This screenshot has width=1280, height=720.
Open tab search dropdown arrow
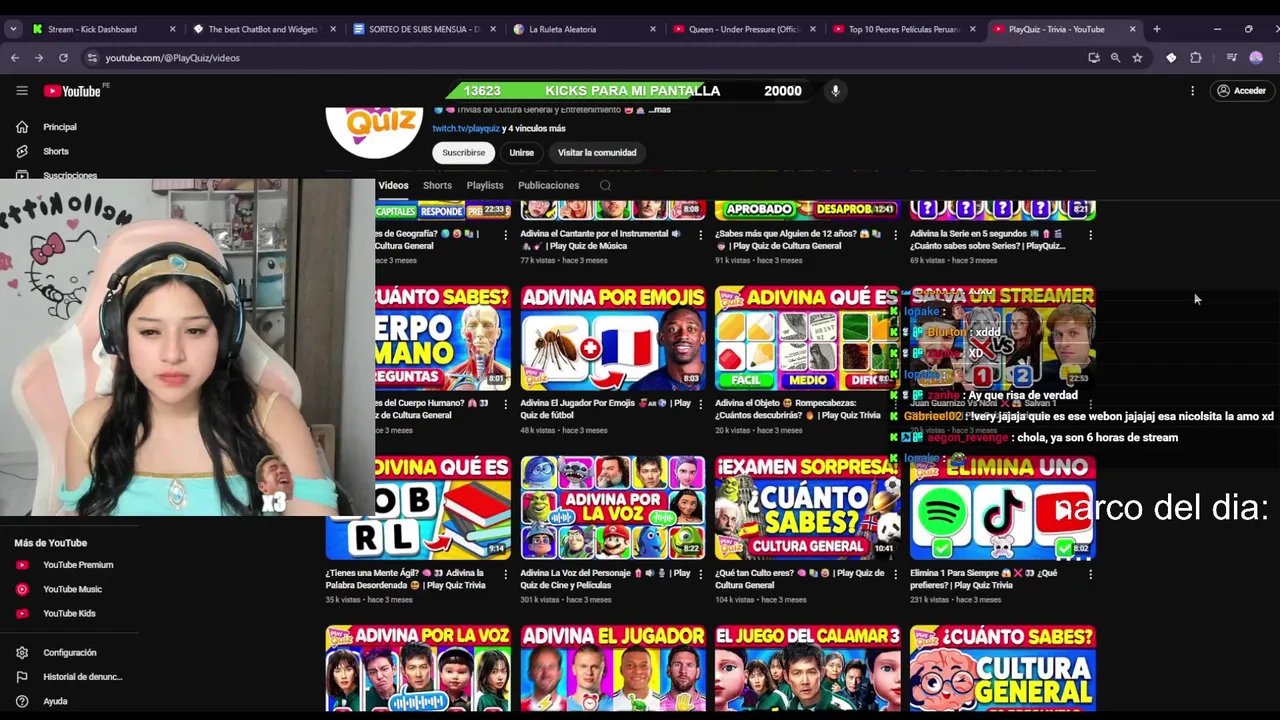[x=13, y=29]
